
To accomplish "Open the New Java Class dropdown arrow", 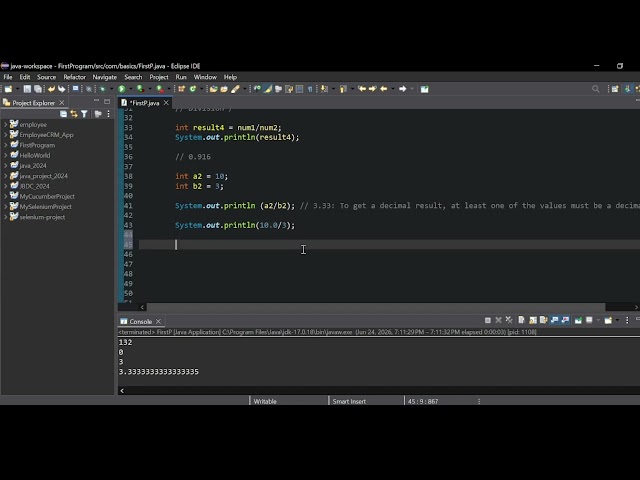I will (201, 89).
